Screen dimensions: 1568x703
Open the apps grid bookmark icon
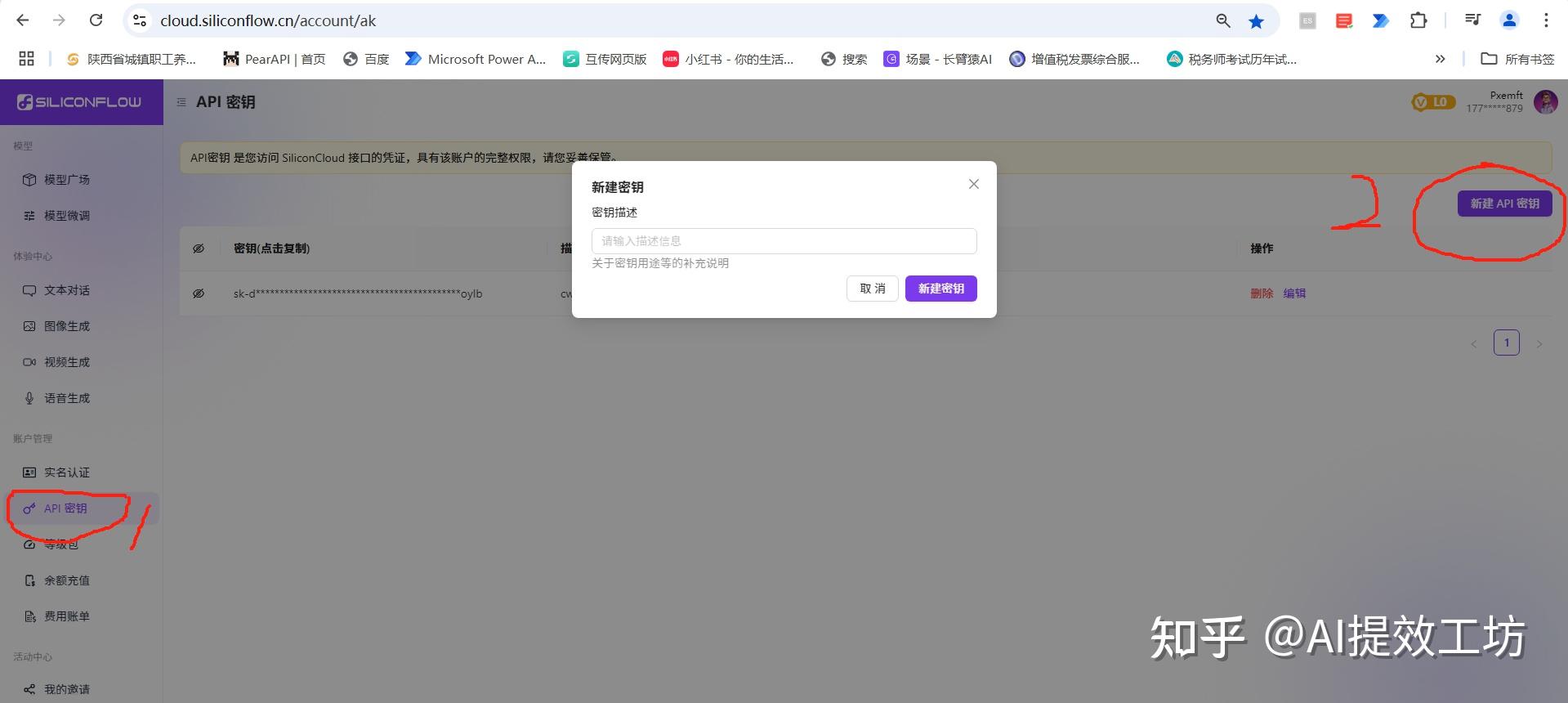(27, 59)
